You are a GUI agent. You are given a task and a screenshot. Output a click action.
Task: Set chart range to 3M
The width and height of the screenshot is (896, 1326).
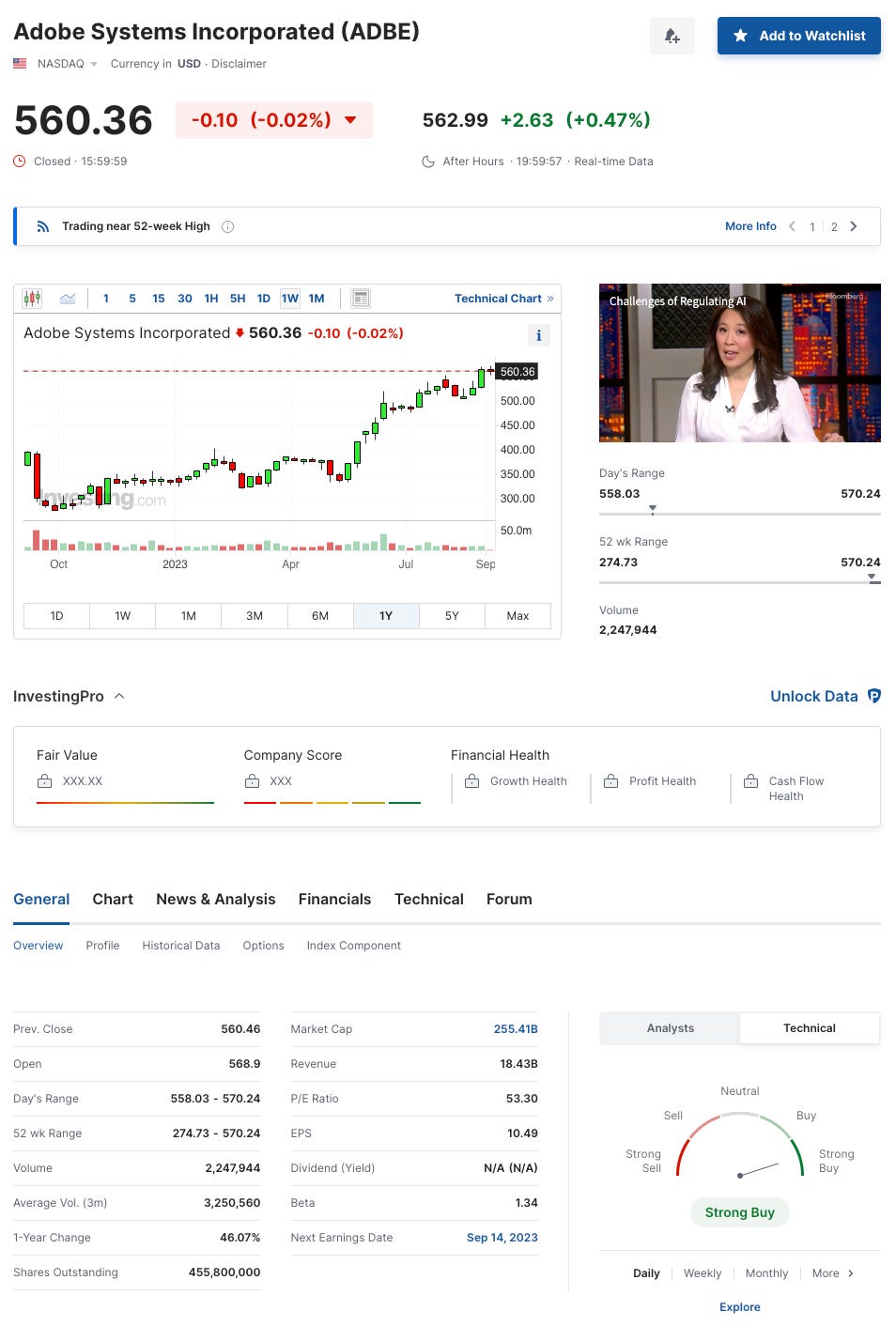pyautogui.click(x=255, y=616)
